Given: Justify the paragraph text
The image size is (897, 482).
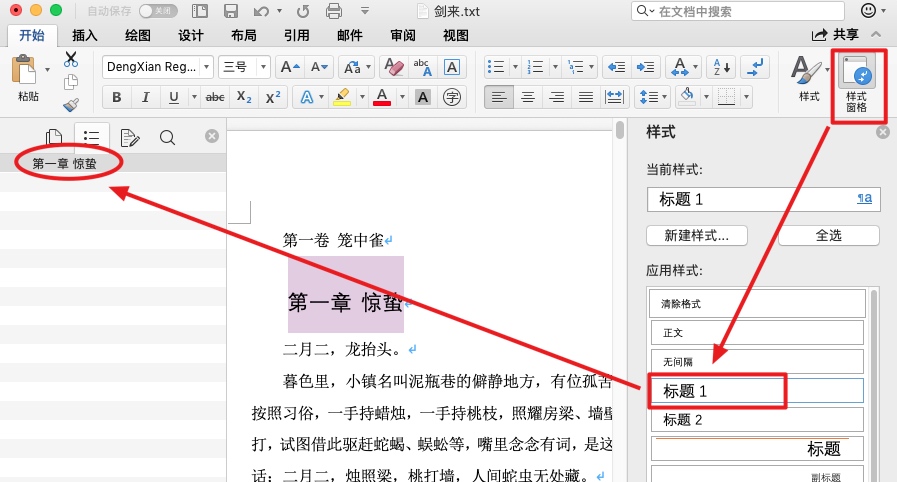Looking at the screenshot, I should point(586,97).
